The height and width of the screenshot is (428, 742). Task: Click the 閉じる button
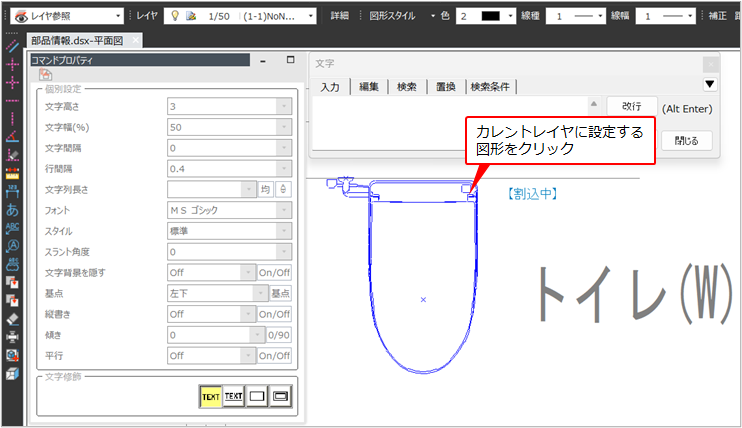[x=686, y=140]
